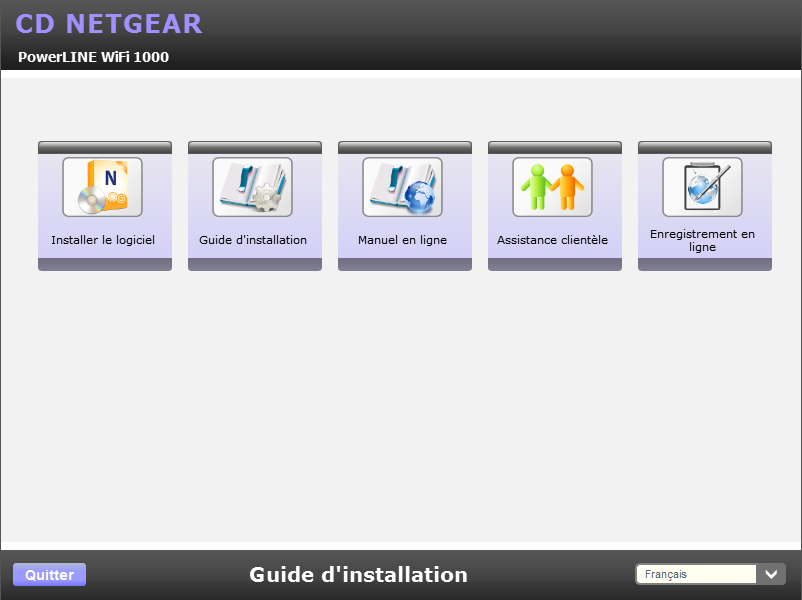Screen dimensions: 802x600
Task: Select the "Assistance clientèle" label
Action: (552, 240)
